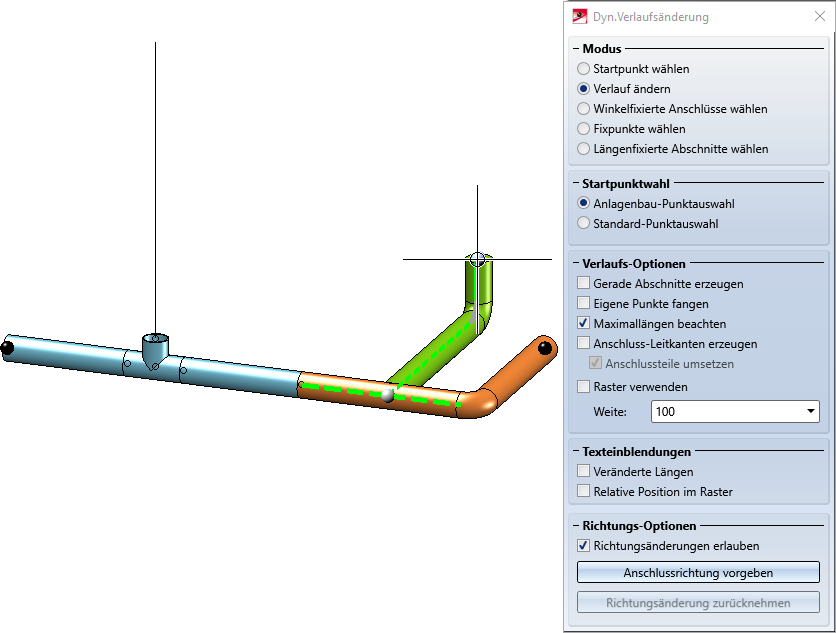Click the Anschlussrichtung vorgeben button
The height and width of the screenshot is (633, 836).
[x=698, y=573]
